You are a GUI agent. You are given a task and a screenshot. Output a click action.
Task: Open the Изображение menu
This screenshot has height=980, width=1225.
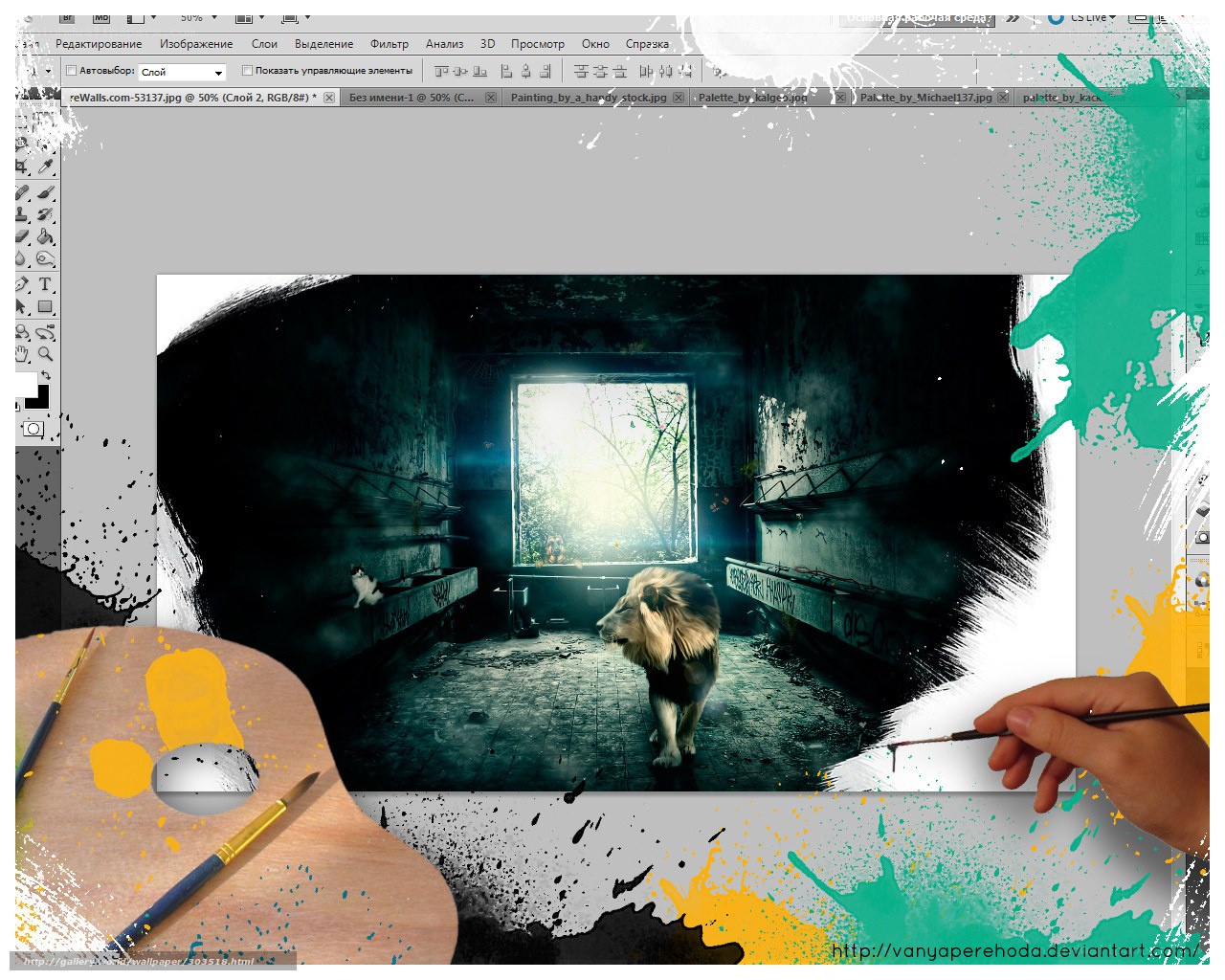196,44
